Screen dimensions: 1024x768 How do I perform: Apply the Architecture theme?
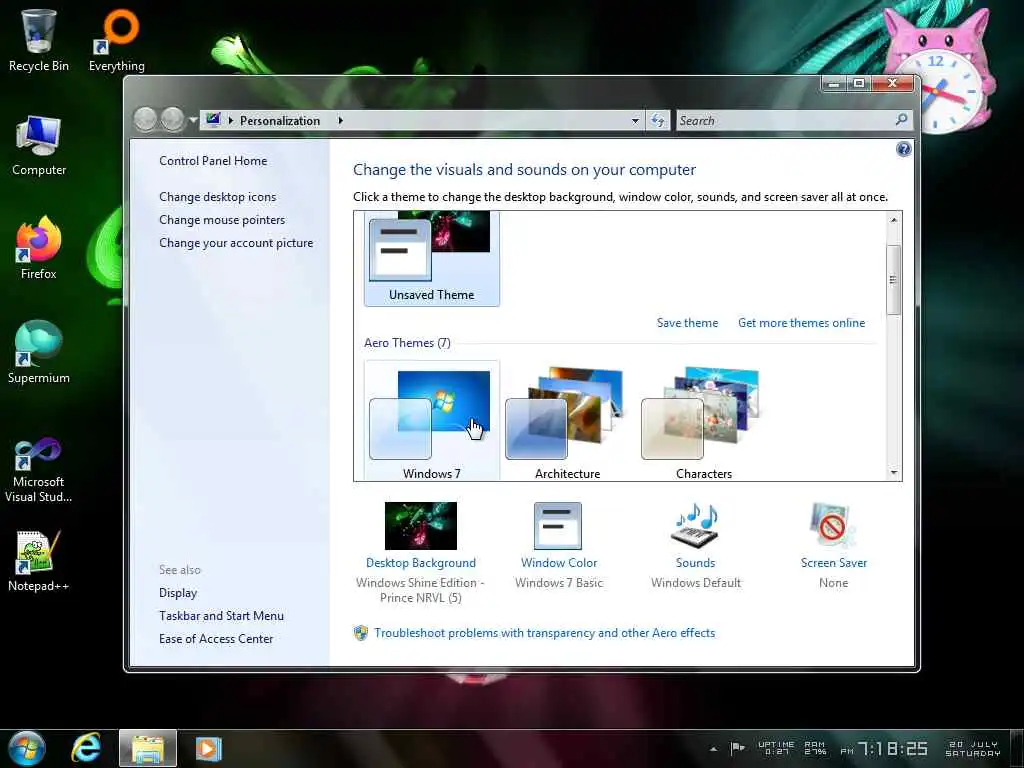(568, 421)
